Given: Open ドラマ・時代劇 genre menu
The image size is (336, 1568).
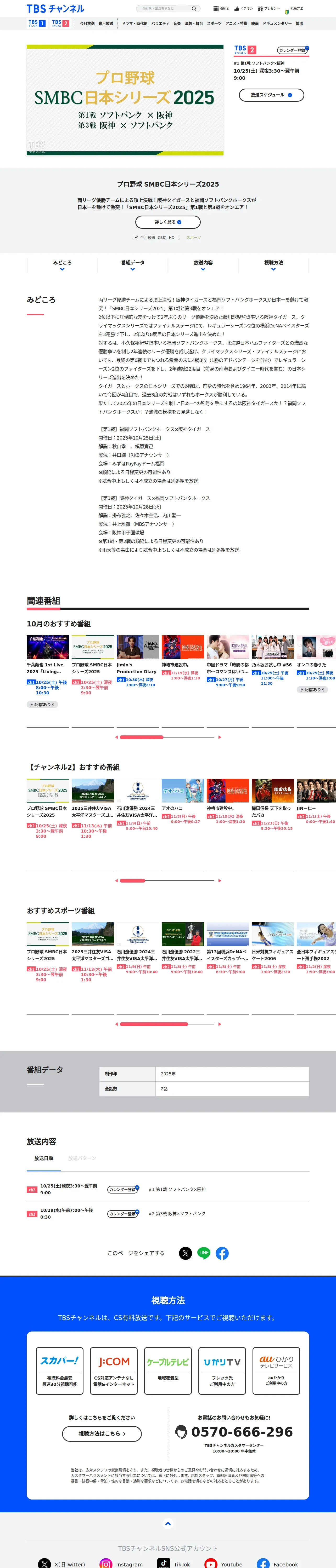Looking at the screenshot, I should pyautogui.click(x=135, y=24).
